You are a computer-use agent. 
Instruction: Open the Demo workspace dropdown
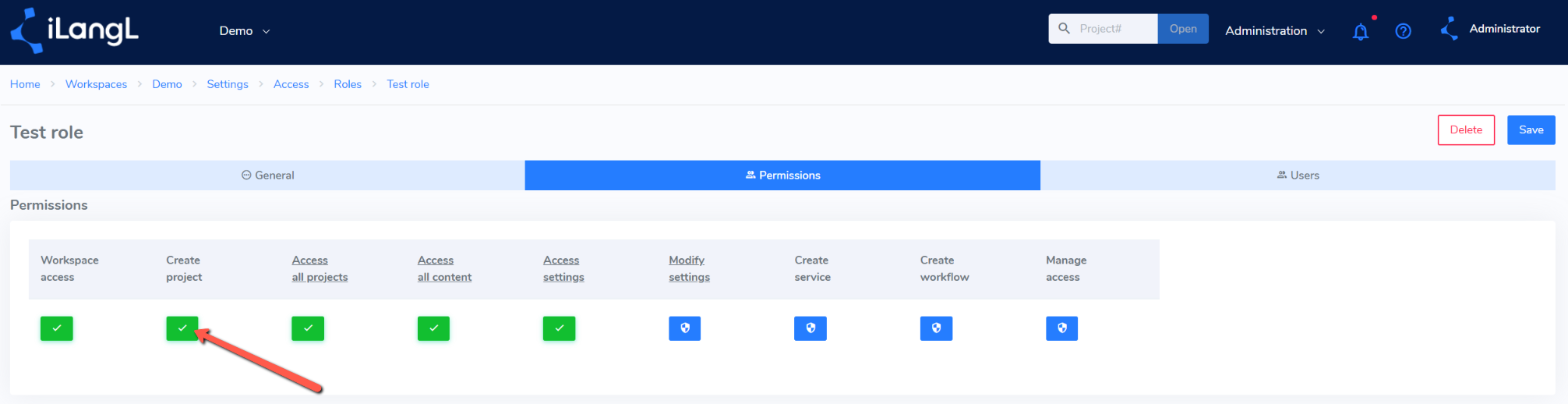pos(245,31)
